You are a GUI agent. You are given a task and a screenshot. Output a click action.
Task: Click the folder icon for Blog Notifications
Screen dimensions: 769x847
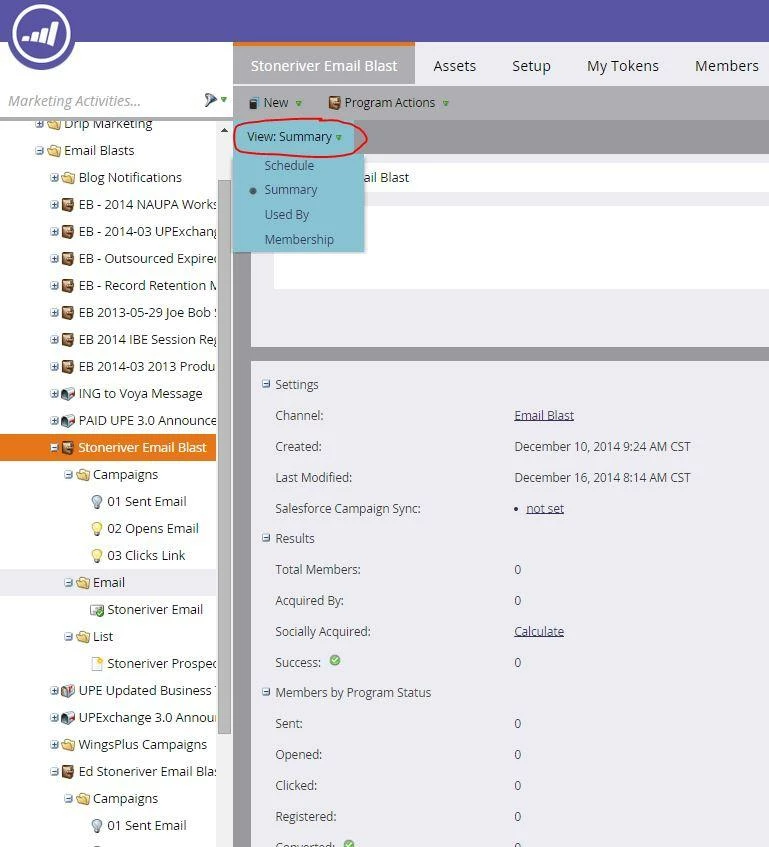(x=68, y=178)
